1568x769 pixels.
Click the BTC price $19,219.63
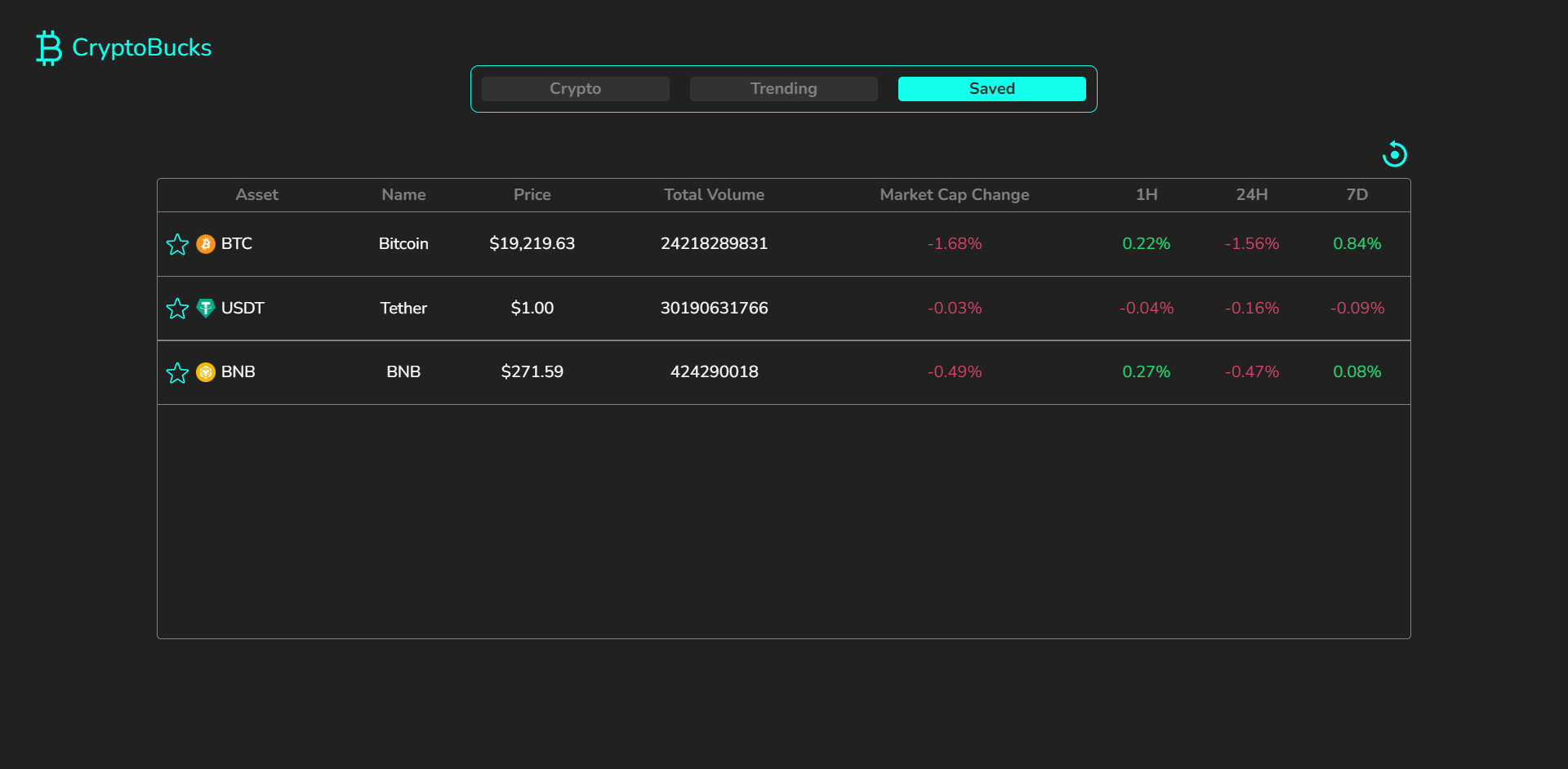(532, 243)
